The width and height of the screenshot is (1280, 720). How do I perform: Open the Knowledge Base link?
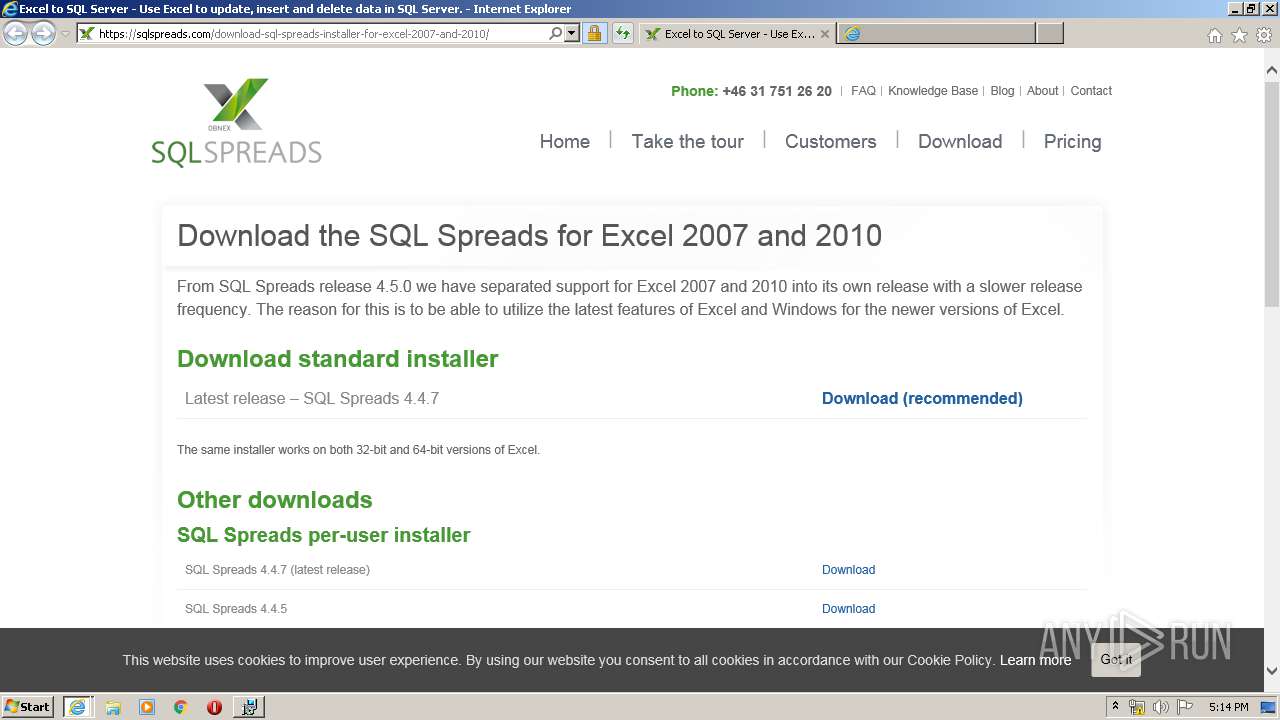pos(933,91)
